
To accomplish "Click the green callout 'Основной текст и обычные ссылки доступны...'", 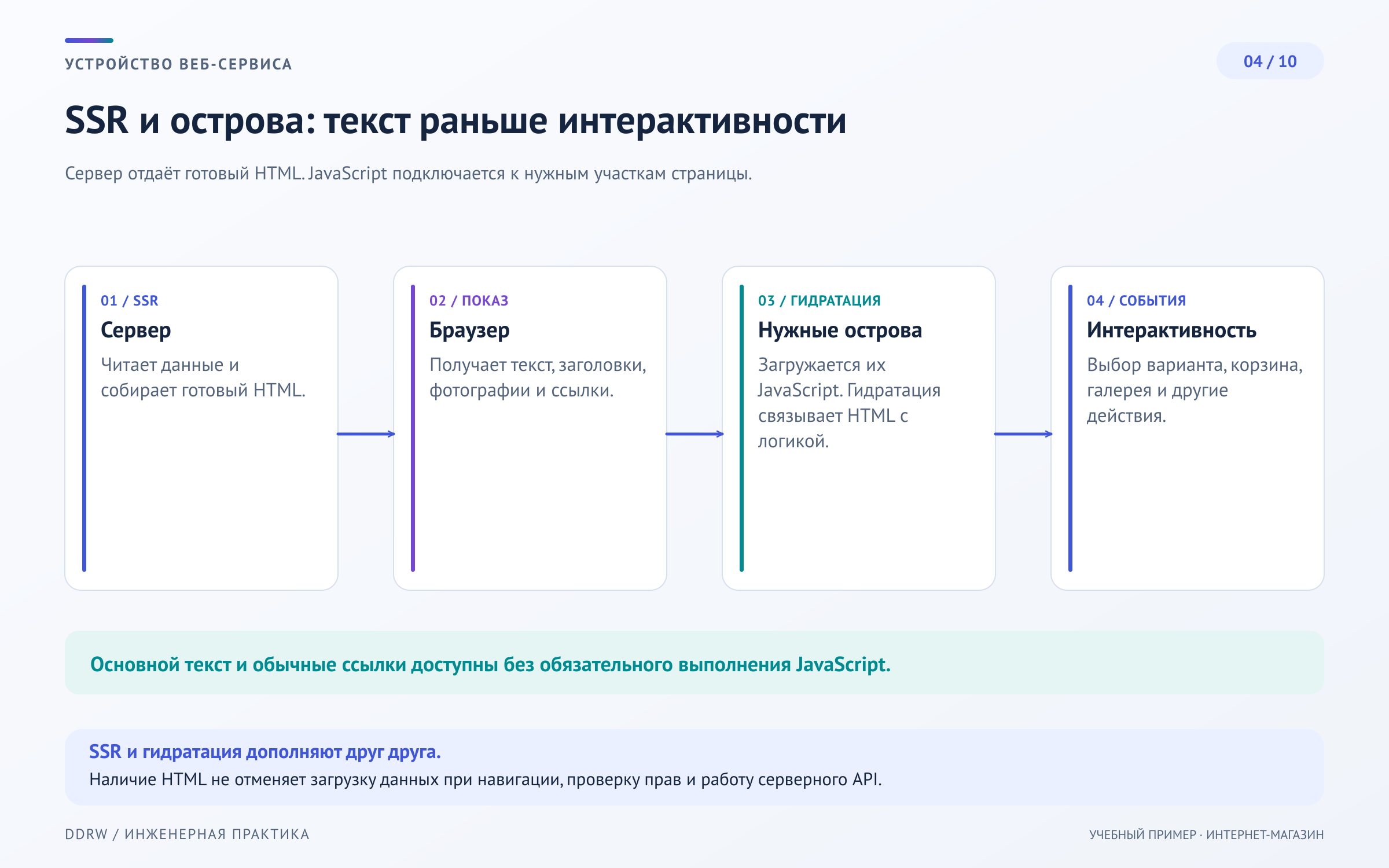I will click(x=694, y=663).
